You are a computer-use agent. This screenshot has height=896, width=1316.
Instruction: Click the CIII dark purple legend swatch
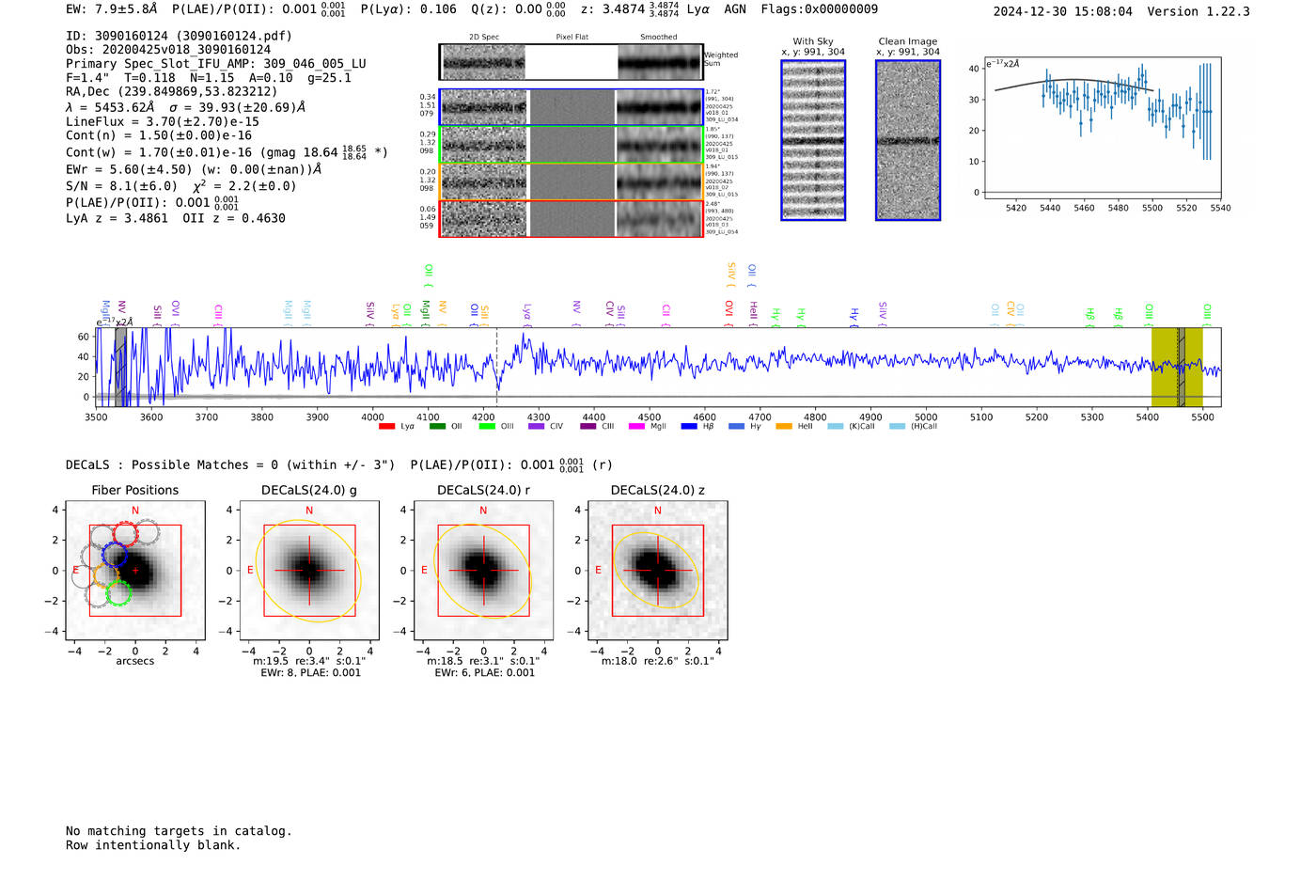[x=588, y=427]
